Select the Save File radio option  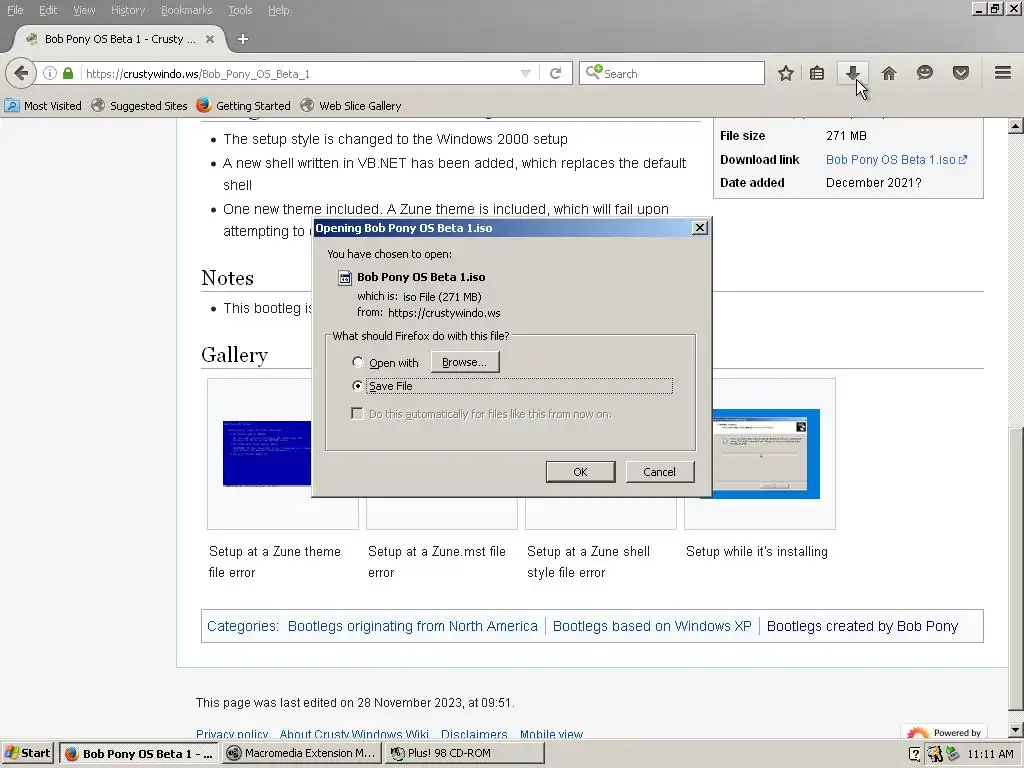tap(357, 386)
